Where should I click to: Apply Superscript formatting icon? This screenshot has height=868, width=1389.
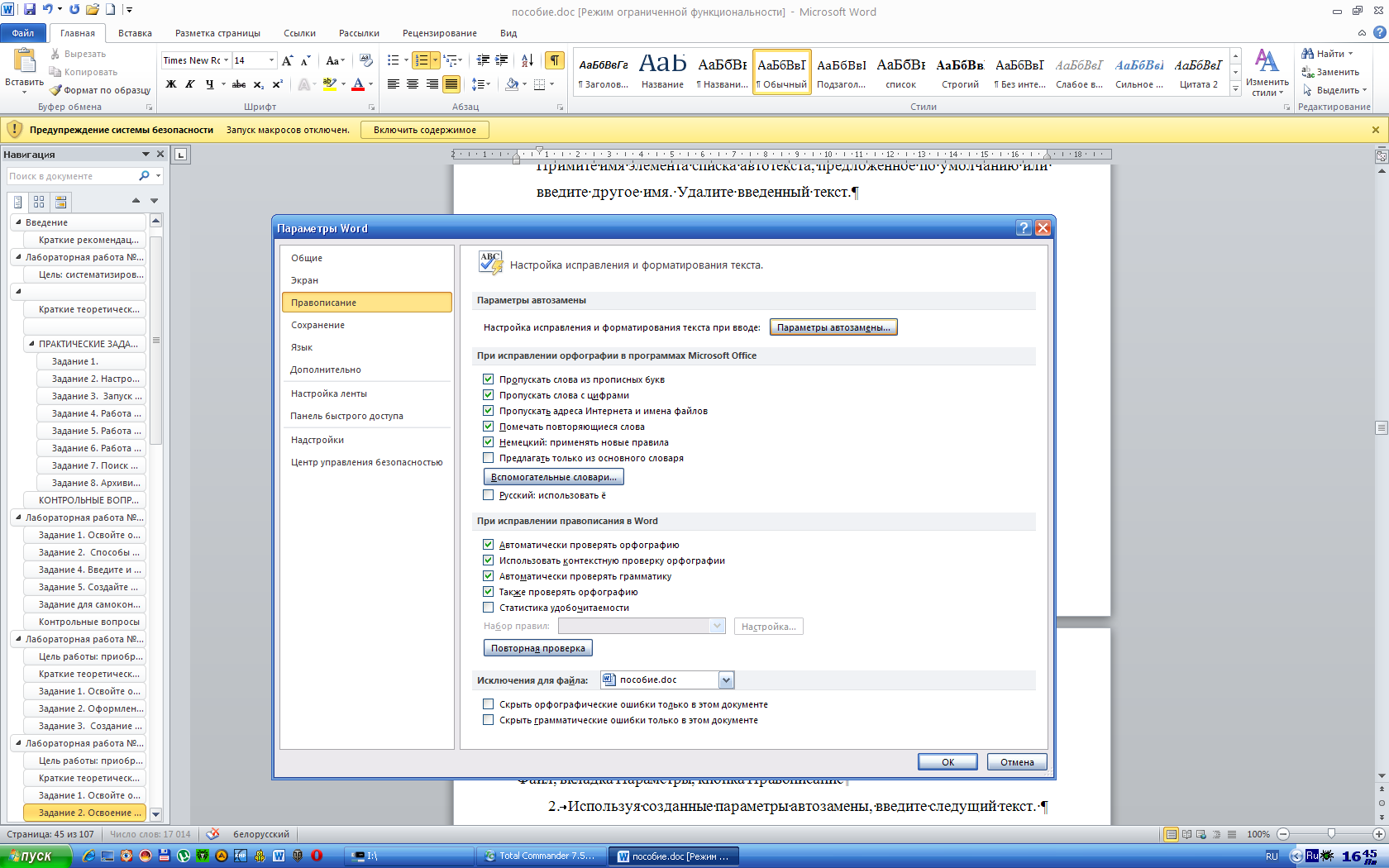pos(277,84)
